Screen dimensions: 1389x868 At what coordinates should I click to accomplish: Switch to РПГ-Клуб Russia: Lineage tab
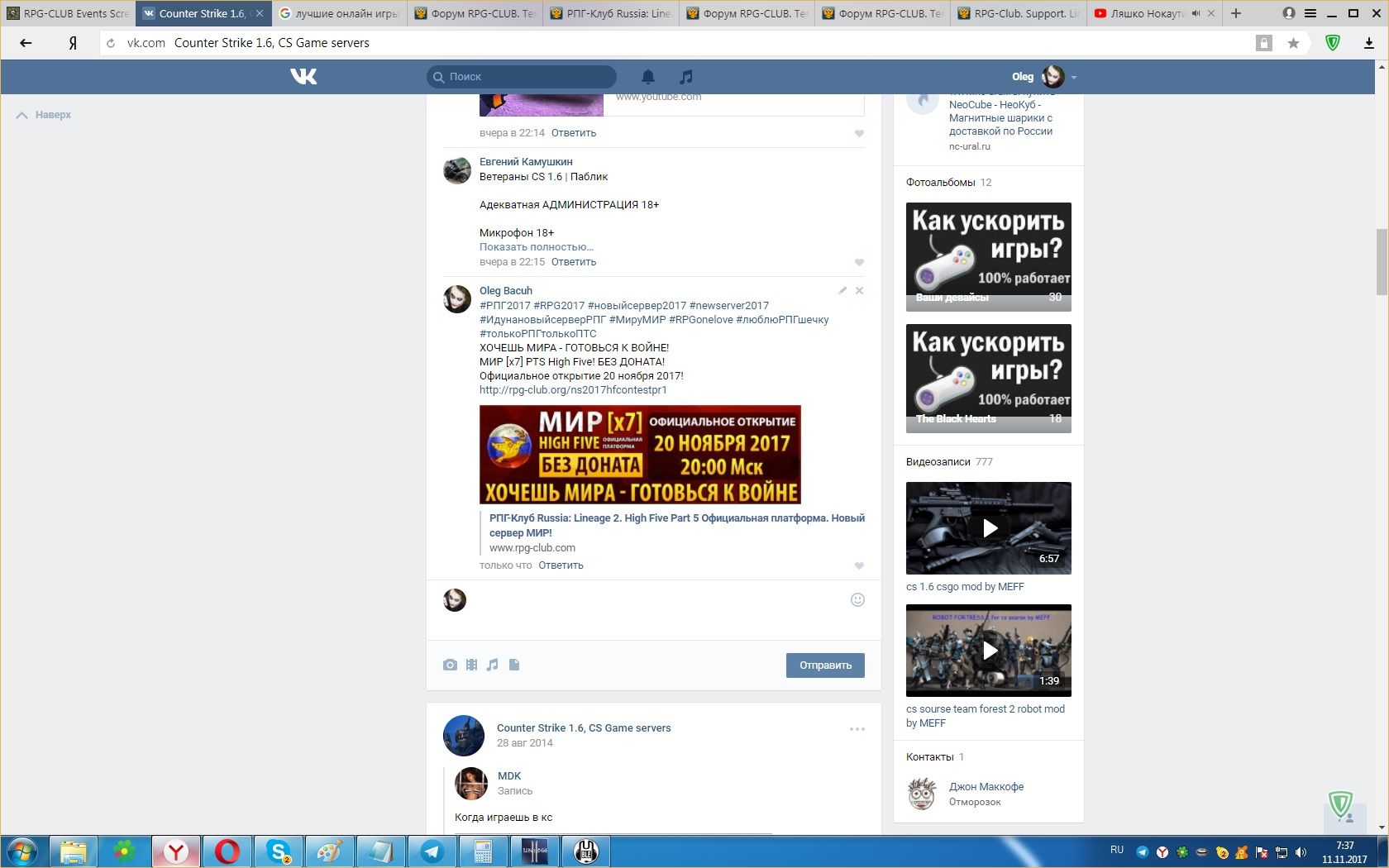click(612, 13)
